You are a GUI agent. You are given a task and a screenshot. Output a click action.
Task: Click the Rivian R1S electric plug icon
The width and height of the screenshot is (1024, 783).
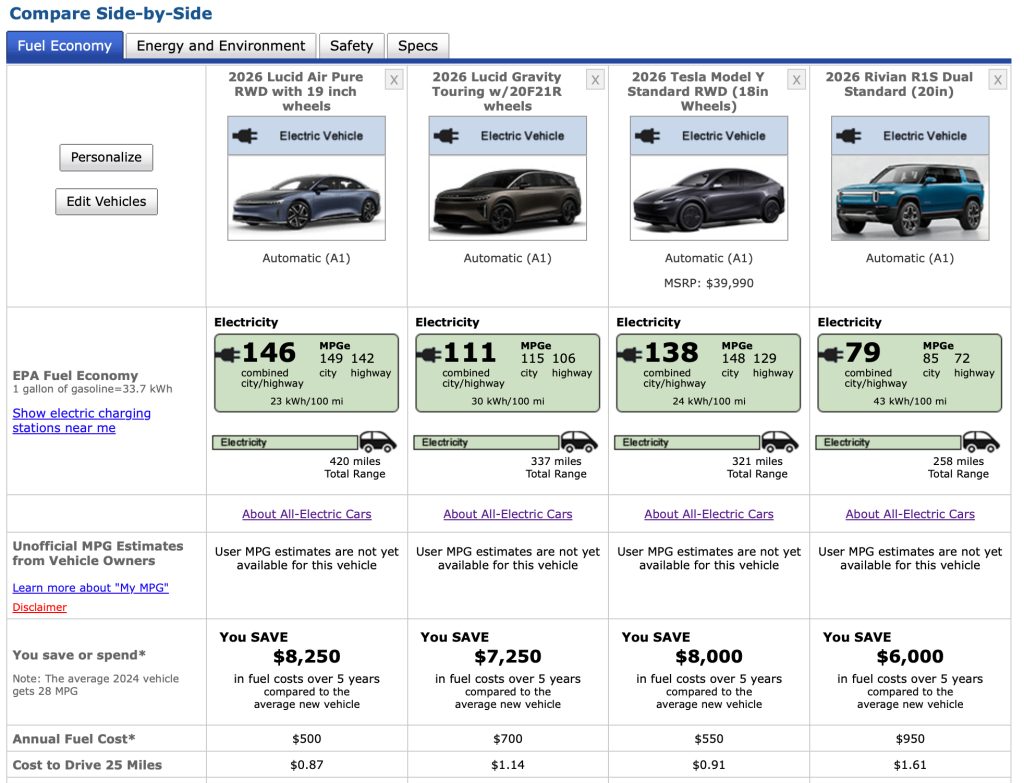pyautogui.click(x=848, y=136)
